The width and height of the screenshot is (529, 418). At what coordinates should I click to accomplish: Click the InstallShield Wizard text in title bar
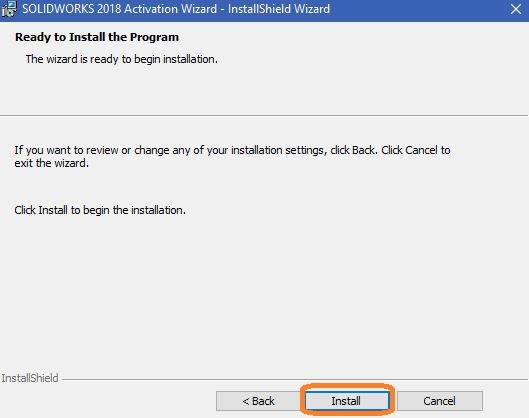point(279,9)
